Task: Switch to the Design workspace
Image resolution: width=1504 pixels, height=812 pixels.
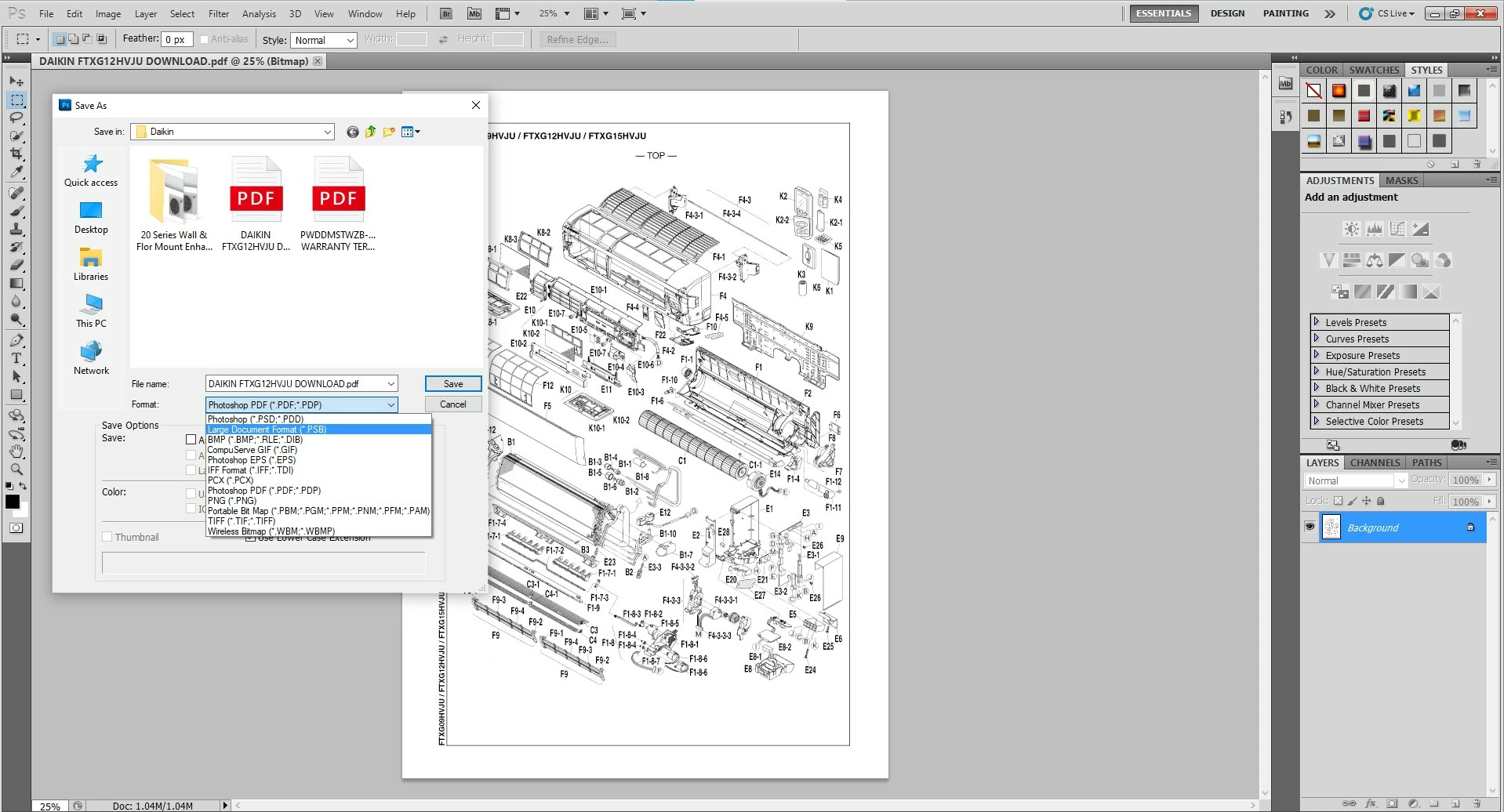Action: (1227, 13)
